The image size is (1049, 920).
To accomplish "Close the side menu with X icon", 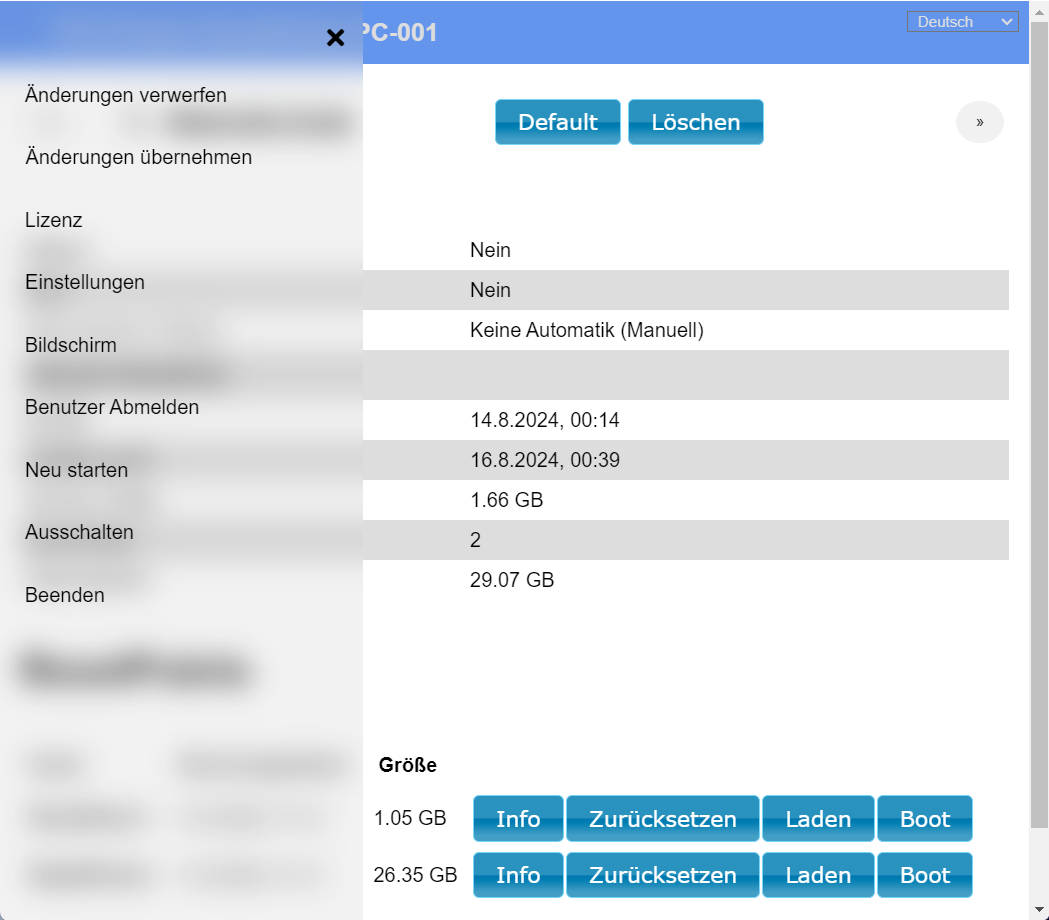I will (x=335, y=38).
